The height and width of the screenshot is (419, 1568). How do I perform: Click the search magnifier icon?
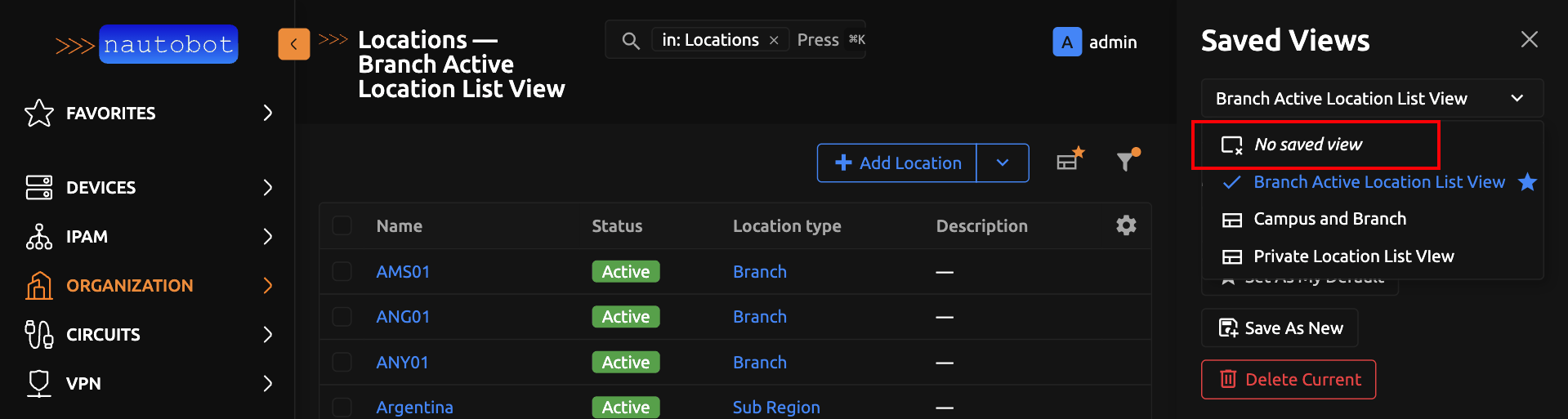(630, 40)
